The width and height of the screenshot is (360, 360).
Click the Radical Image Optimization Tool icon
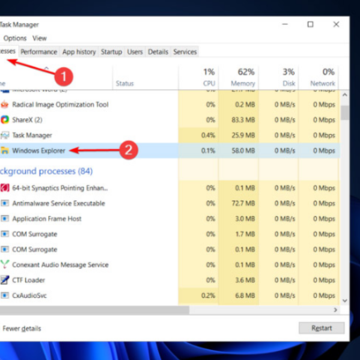point(4,105)
